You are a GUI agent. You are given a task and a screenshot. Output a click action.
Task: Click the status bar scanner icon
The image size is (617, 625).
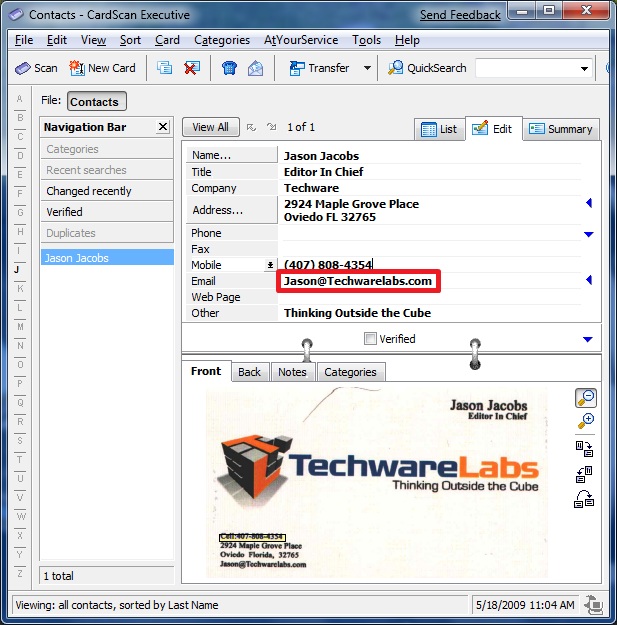pyautogui.click(x=594, y=605)
